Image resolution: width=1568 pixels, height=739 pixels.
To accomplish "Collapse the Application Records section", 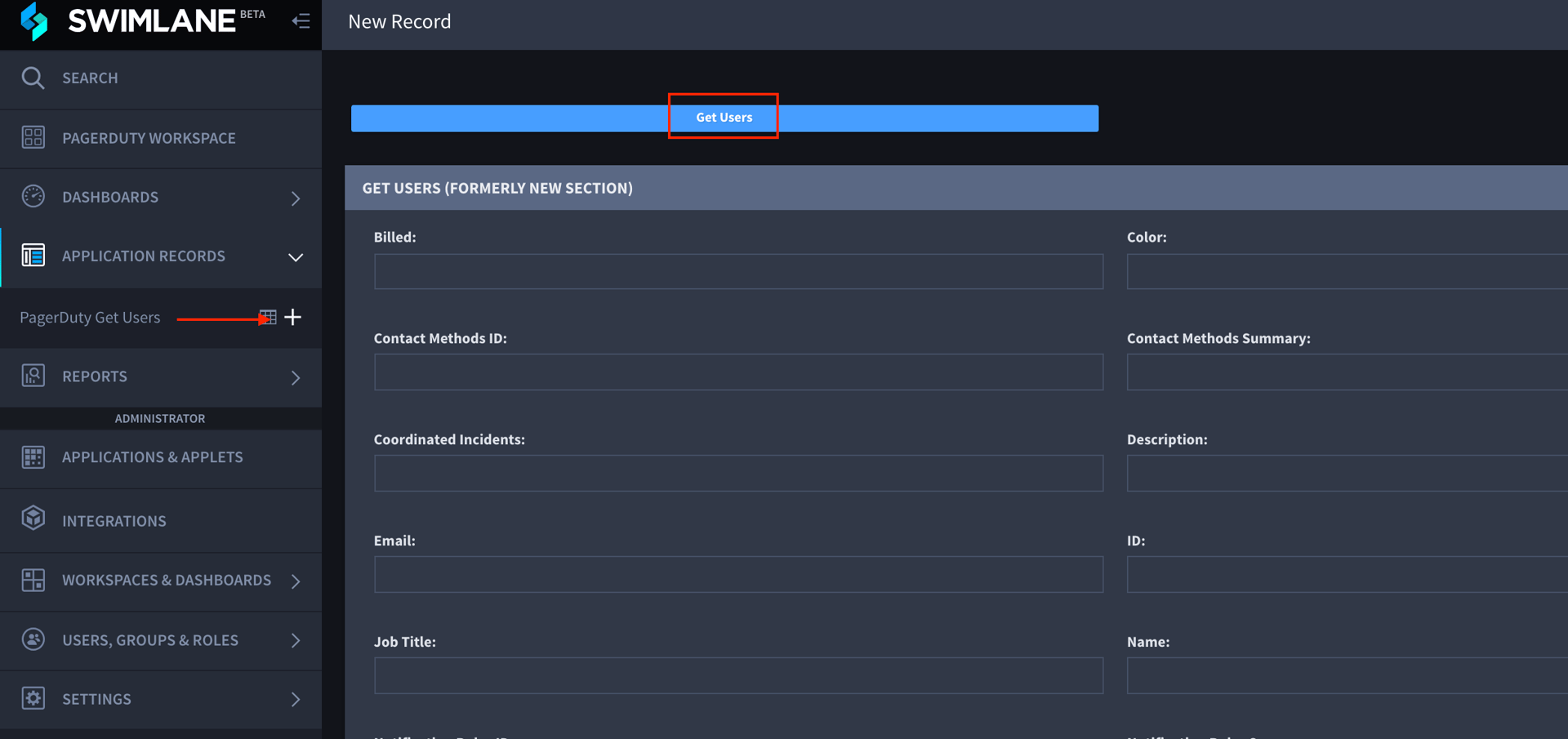I will (296, 257).
